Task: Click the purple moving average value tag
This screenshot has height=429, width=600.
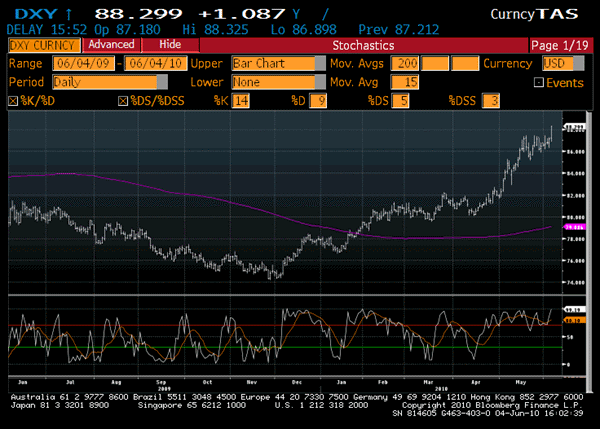Action: tap(574, 227)
